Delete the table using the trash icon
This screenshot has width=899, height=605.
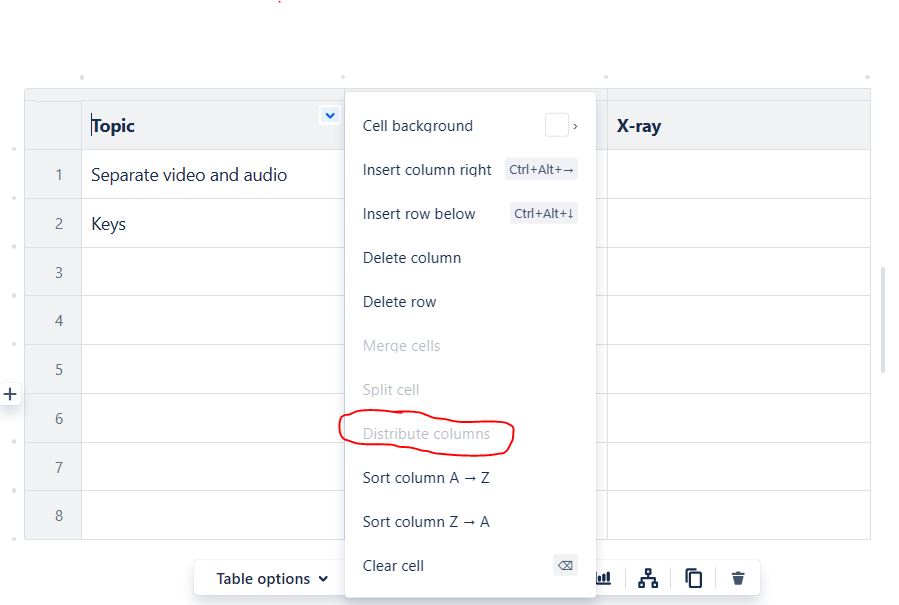pyautogui.click(x=738, y=578)
